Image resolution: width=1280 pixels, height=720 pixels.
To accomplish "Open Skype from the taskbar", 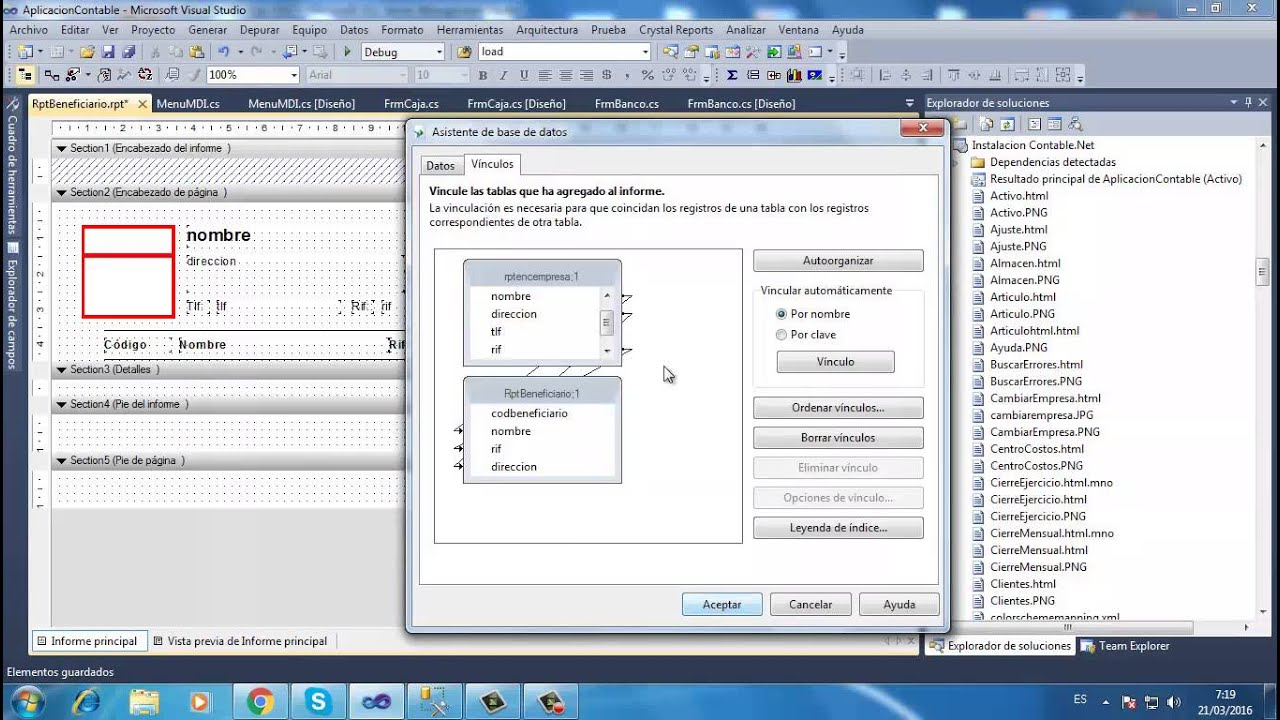I will [318, 702].
